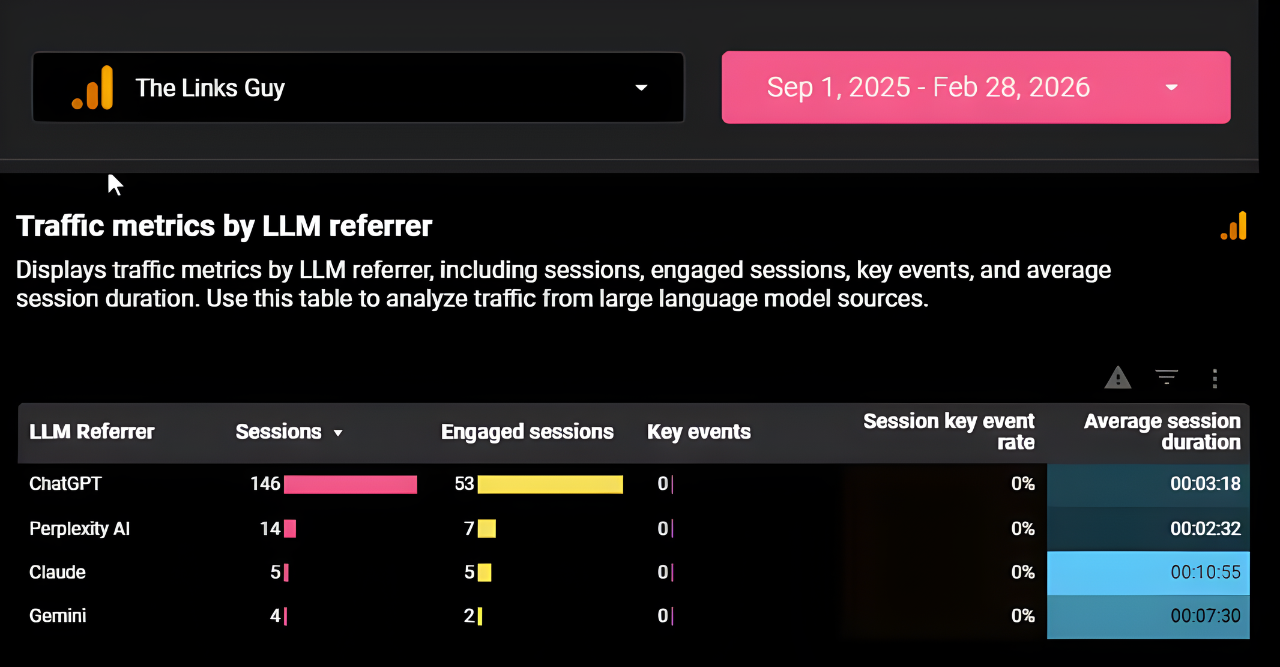Click the Analytics bar icon beside the chart title
This screenshot has height=667, width=1280.
tap(1233, 226)
